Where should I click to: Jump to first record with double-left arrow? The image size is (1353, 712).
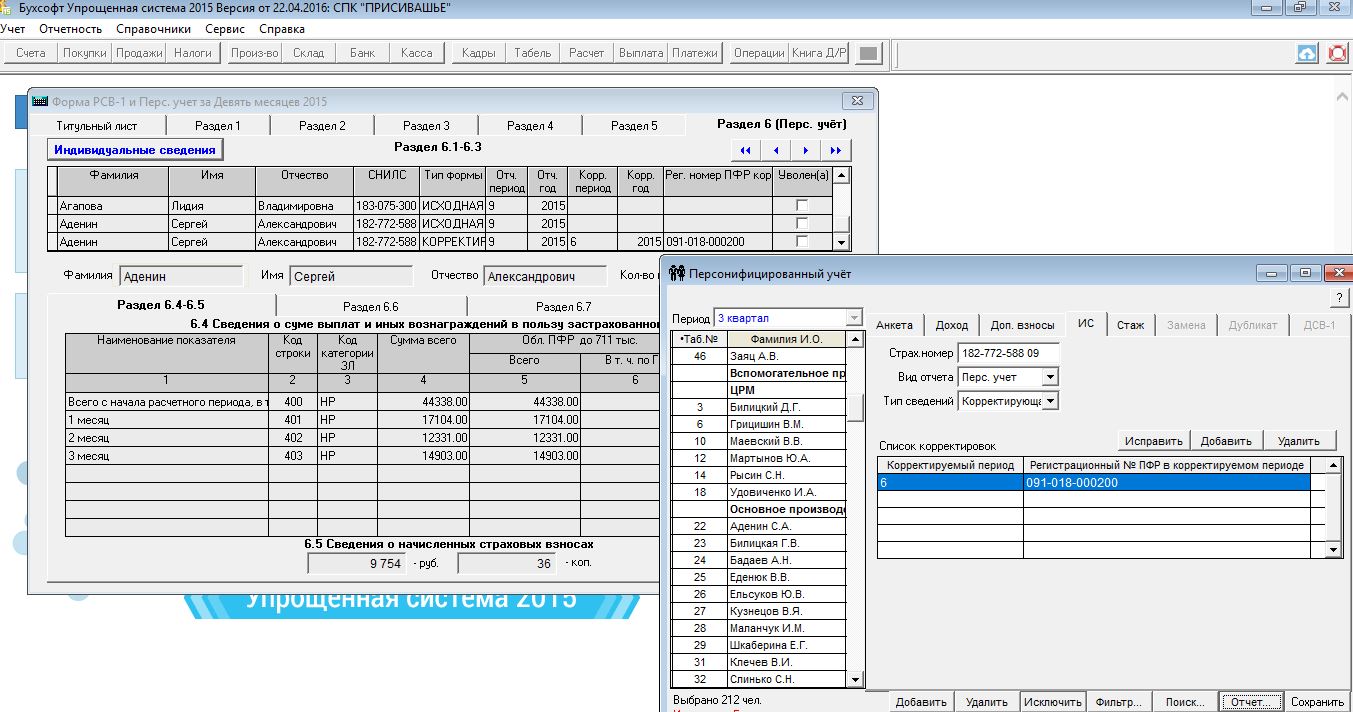point(745,151)
